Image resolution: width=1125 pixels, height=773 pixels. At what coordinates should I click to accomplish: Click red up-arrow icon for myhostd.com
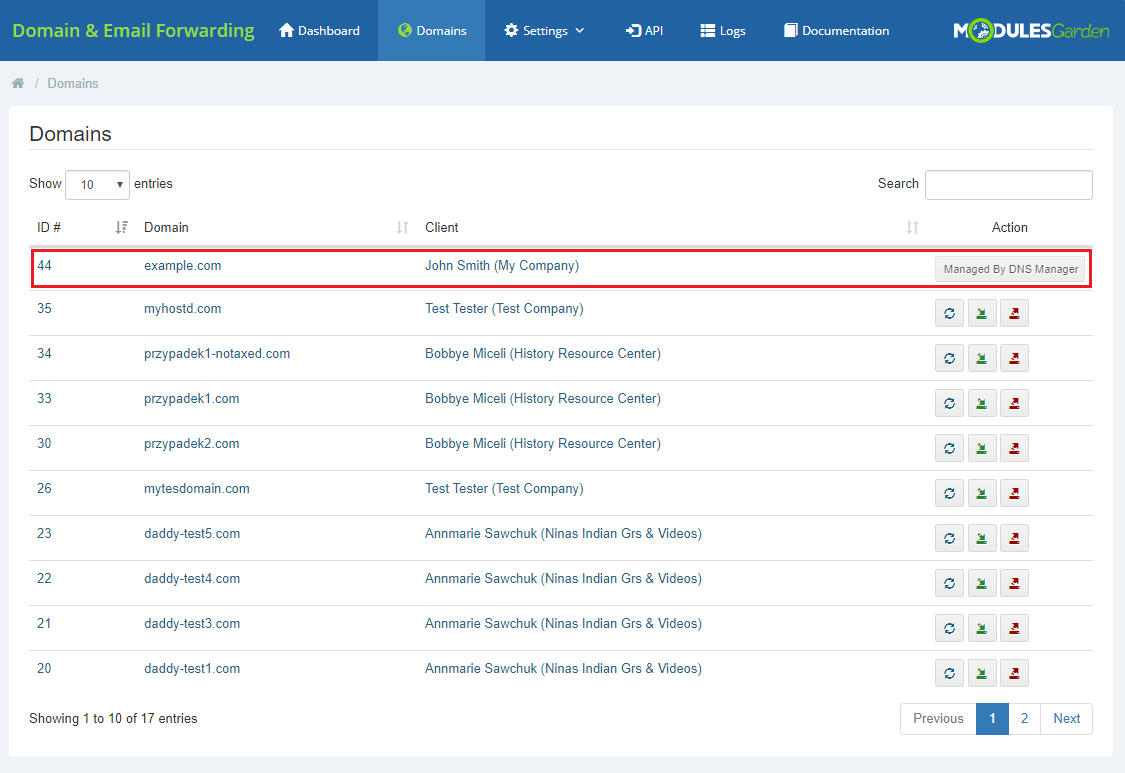[1014, 313]
